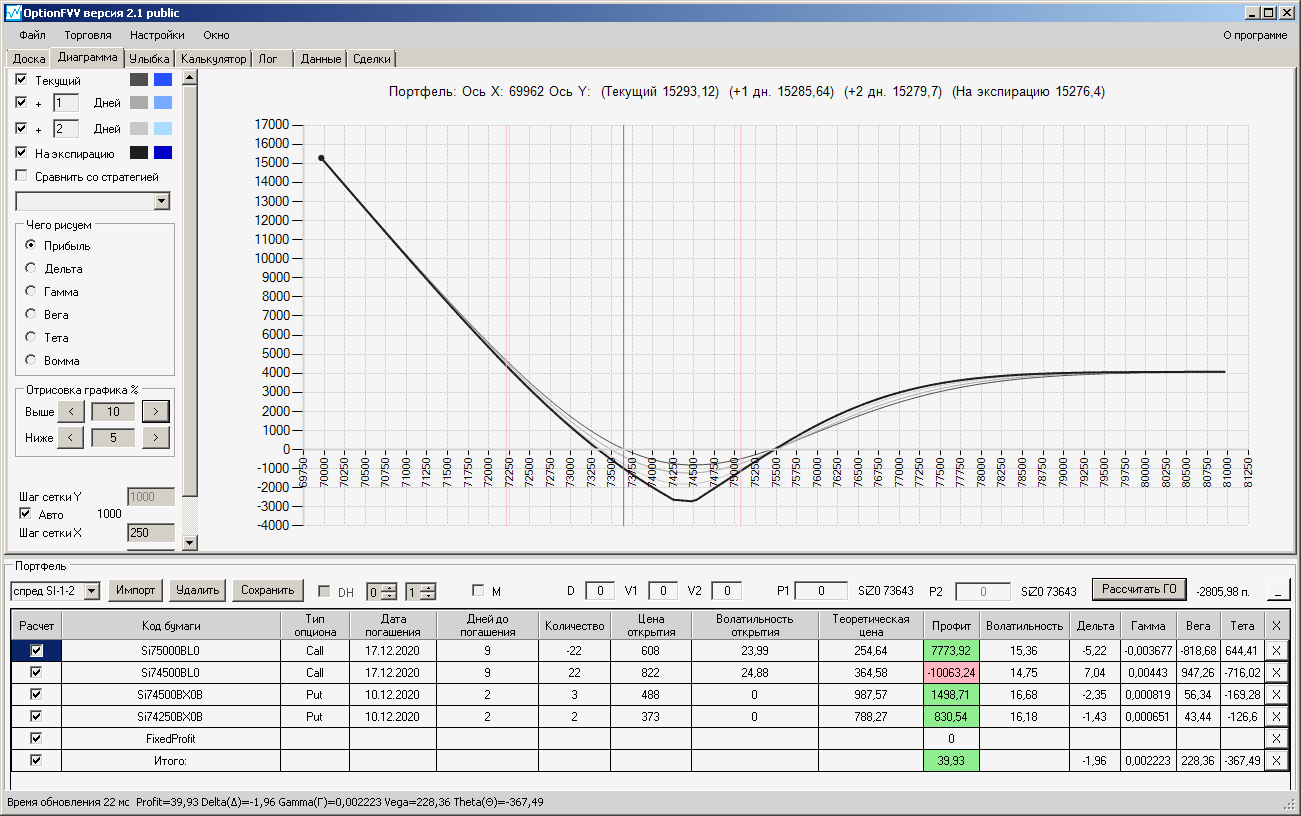This screenshot has width=1301, height=816.
Task: Open the Файл menu
Action: pyautogui.click(x=32, y=35)
